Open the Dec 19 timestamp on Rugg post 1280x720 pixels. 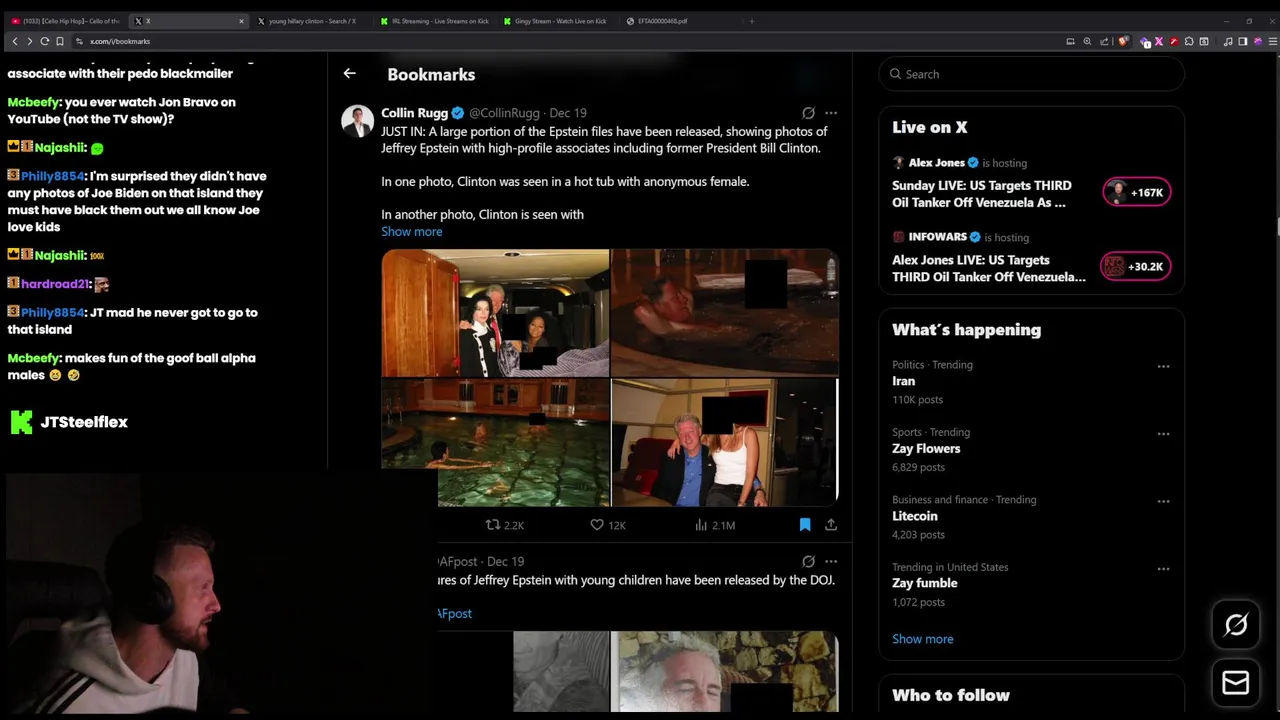[568, 113]
